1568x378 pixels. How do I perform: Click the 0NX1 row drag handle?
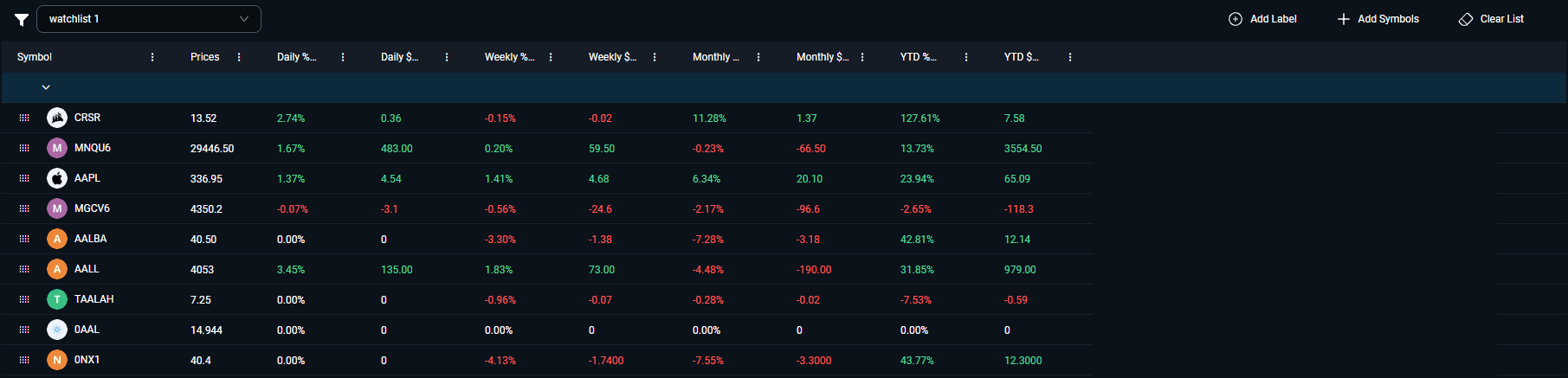(x=24, y=360)
